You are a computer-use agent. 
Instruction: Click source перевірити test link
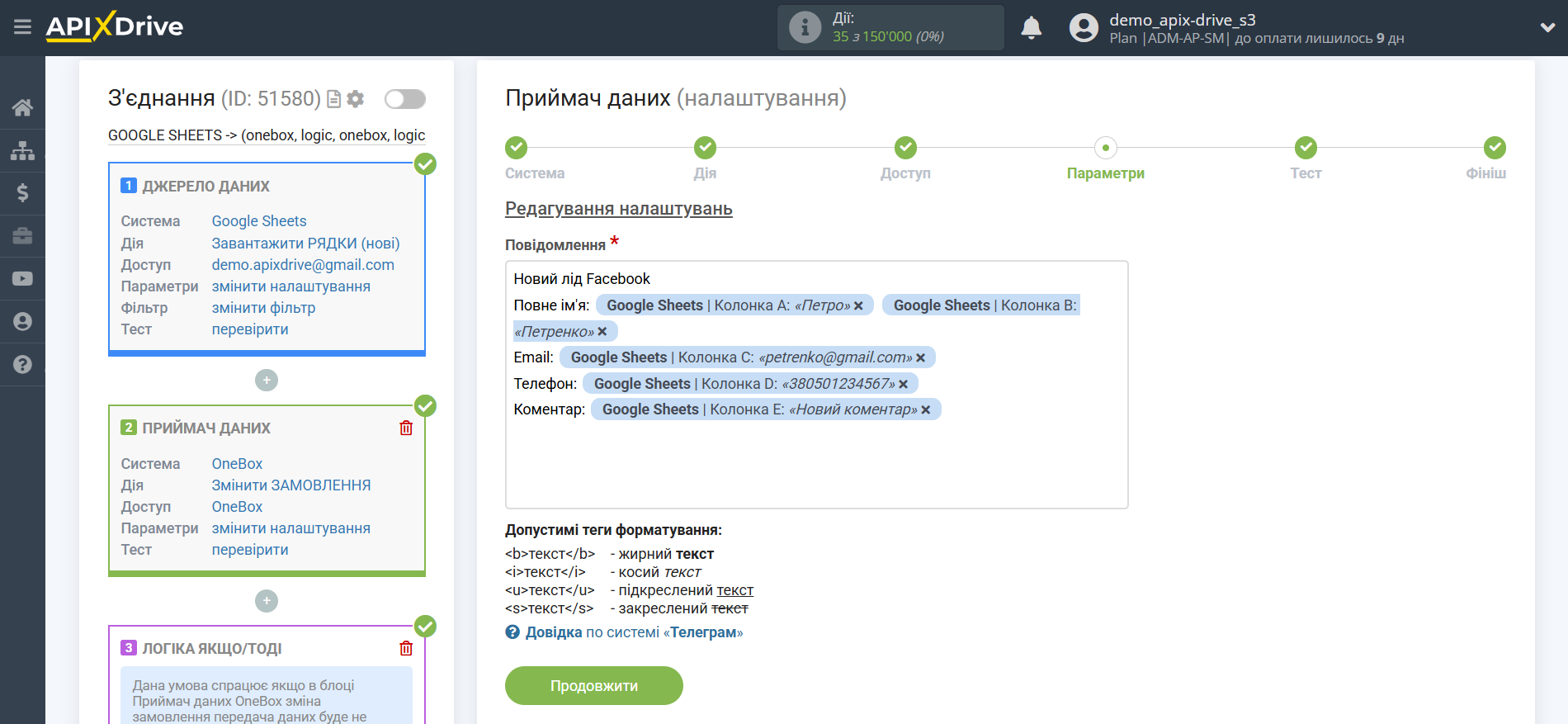coord(250,329)
